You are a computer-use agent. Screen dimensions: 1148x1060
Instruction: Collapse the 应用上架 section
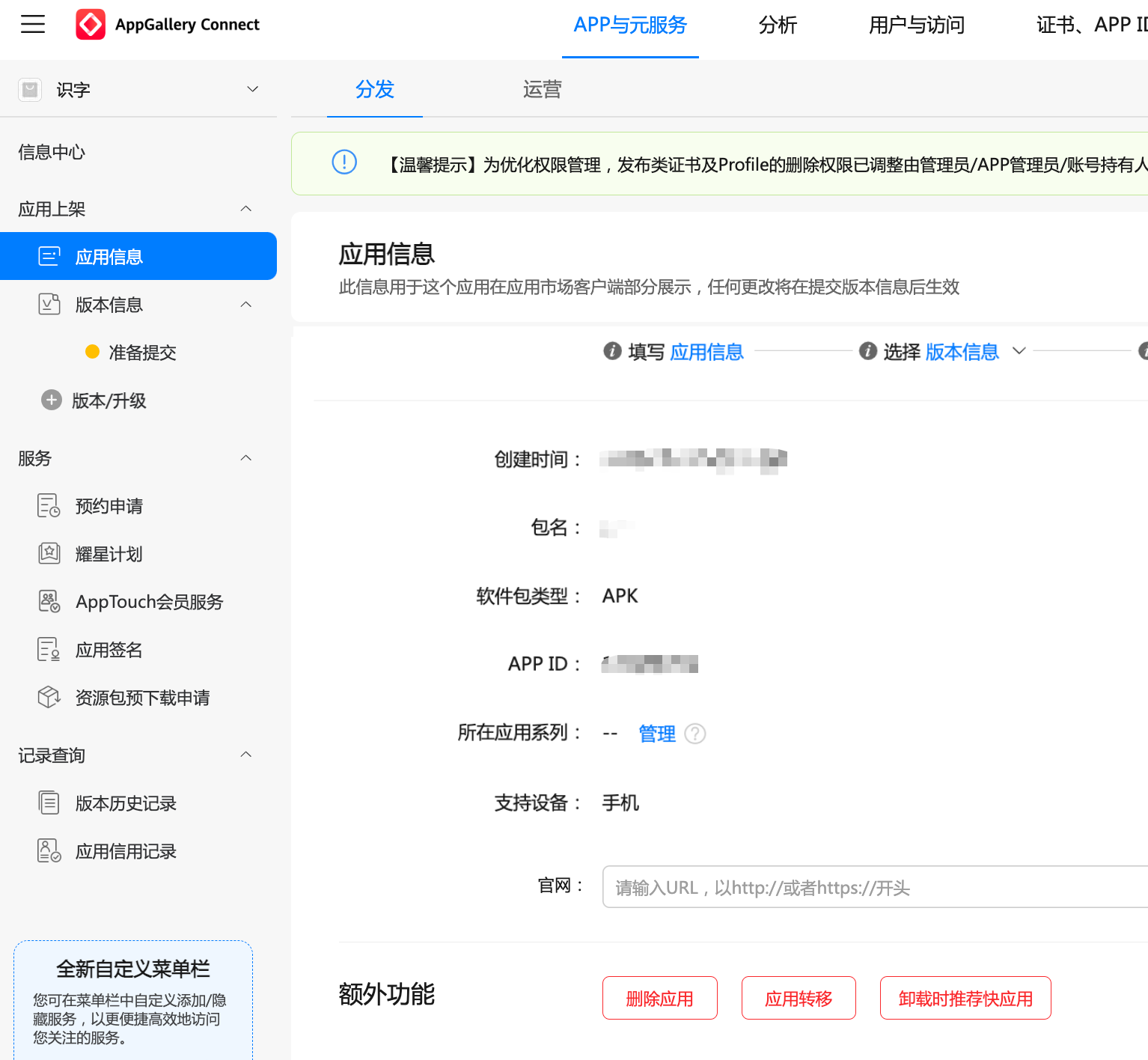(x=246, y=209)
